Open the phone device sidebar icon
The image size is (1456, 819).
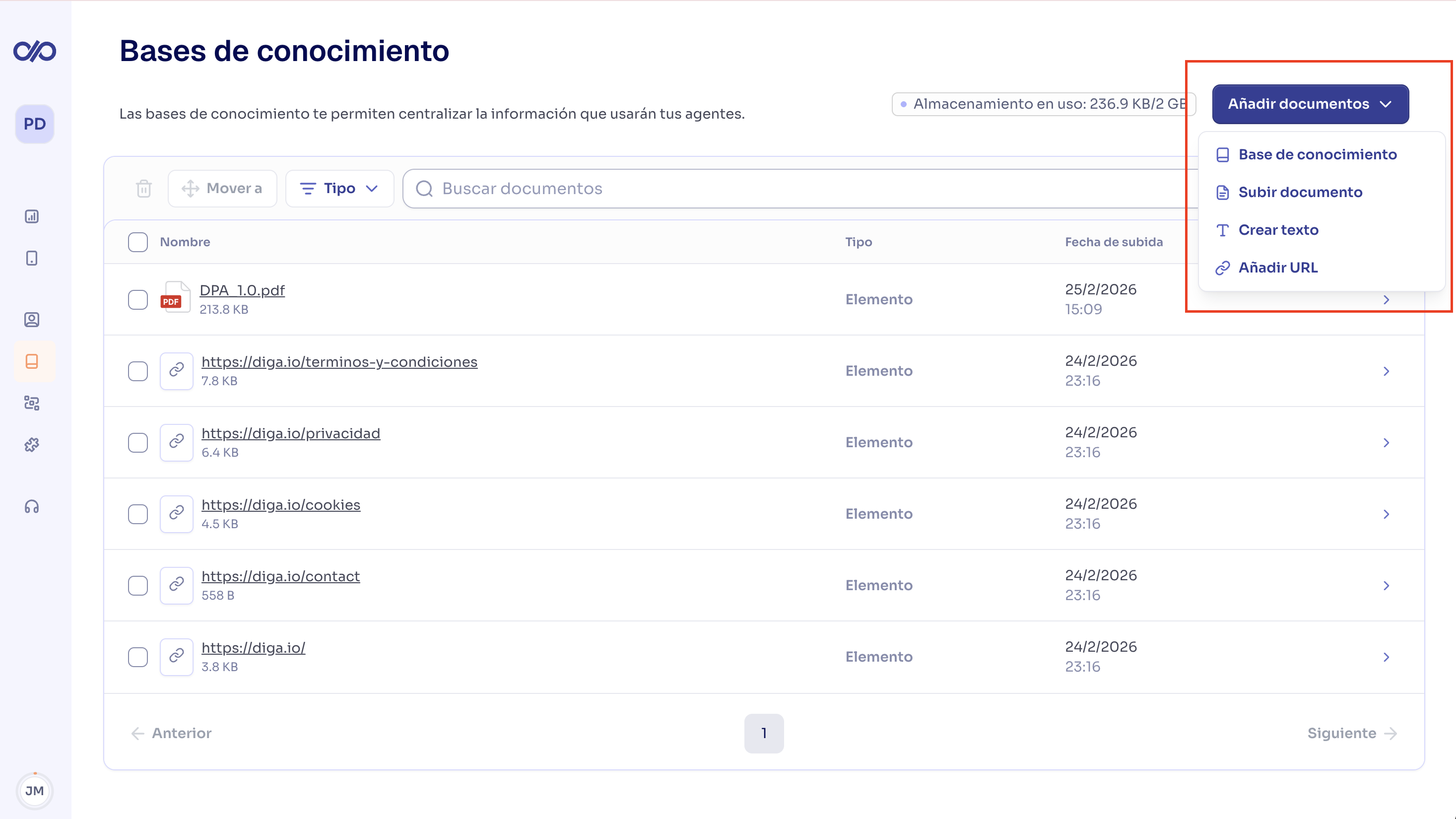coord(32,258)
